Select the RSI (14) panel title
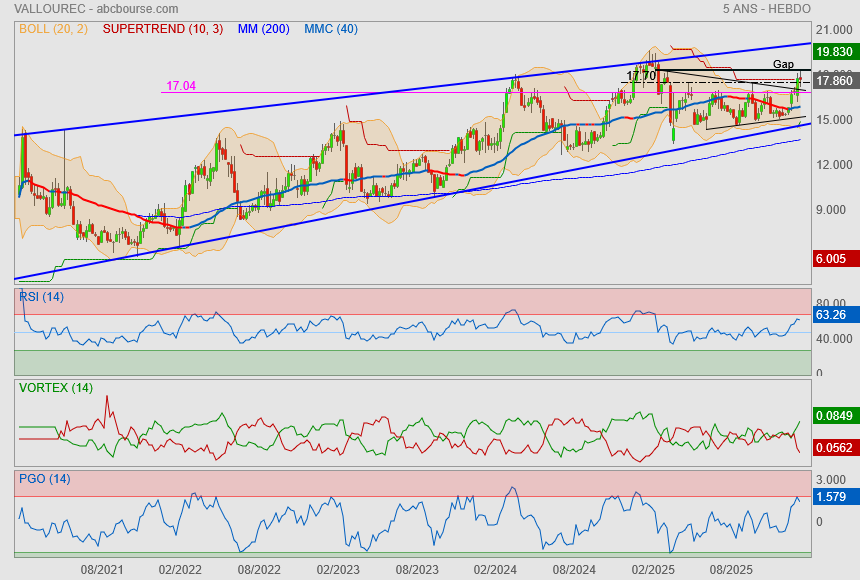This screenshot has height=580, width=860. (41, 297)
